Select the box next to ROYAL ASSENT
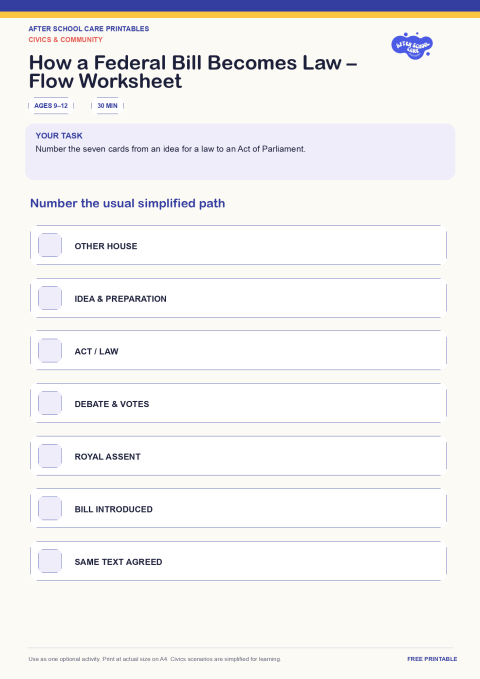Viewport: 480px width, 679px height. pos(50,456)
